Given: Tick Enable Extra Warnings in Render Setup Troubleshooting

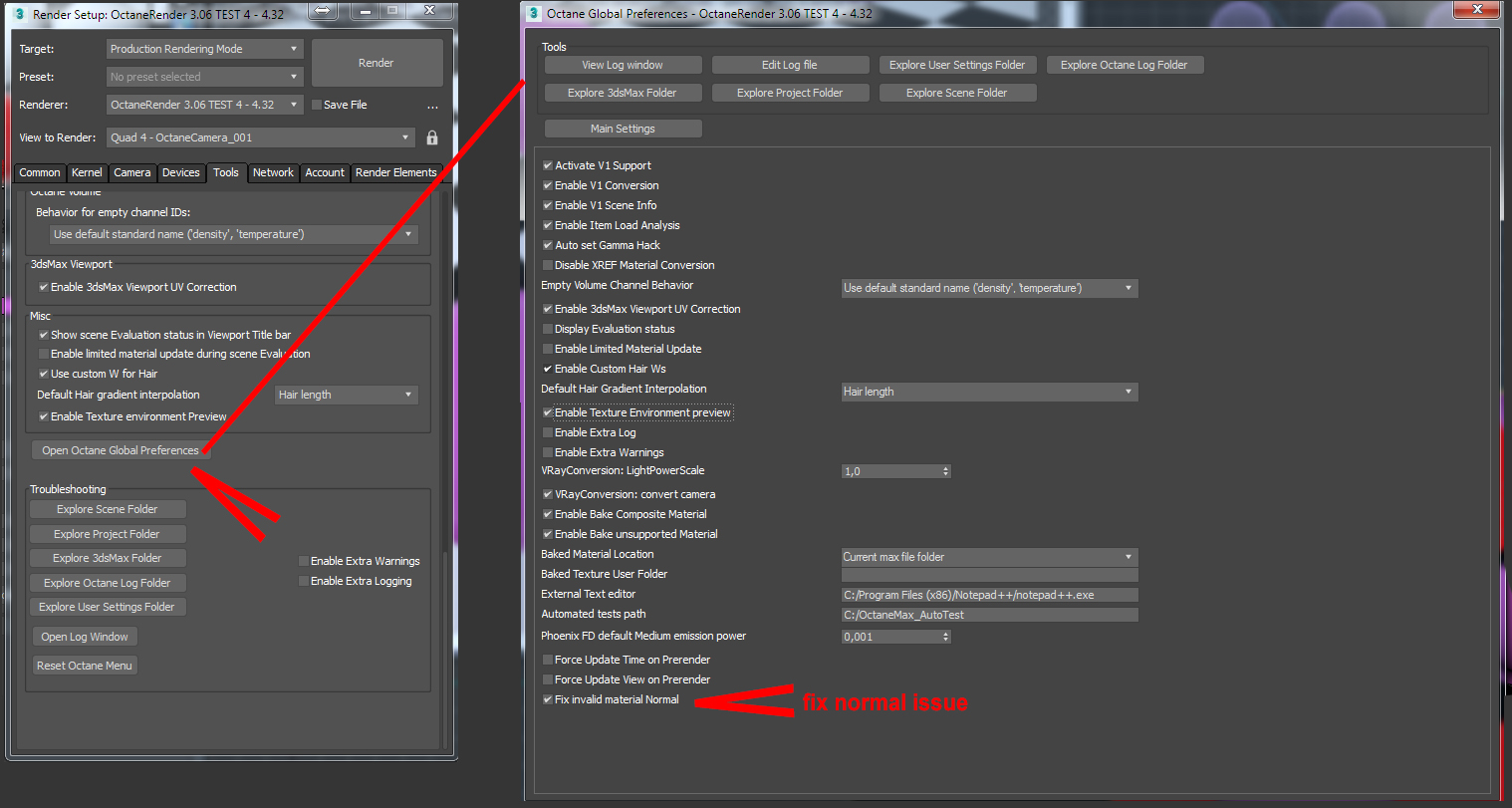Looking at the screenshot, I should click(x=304, y=561).
